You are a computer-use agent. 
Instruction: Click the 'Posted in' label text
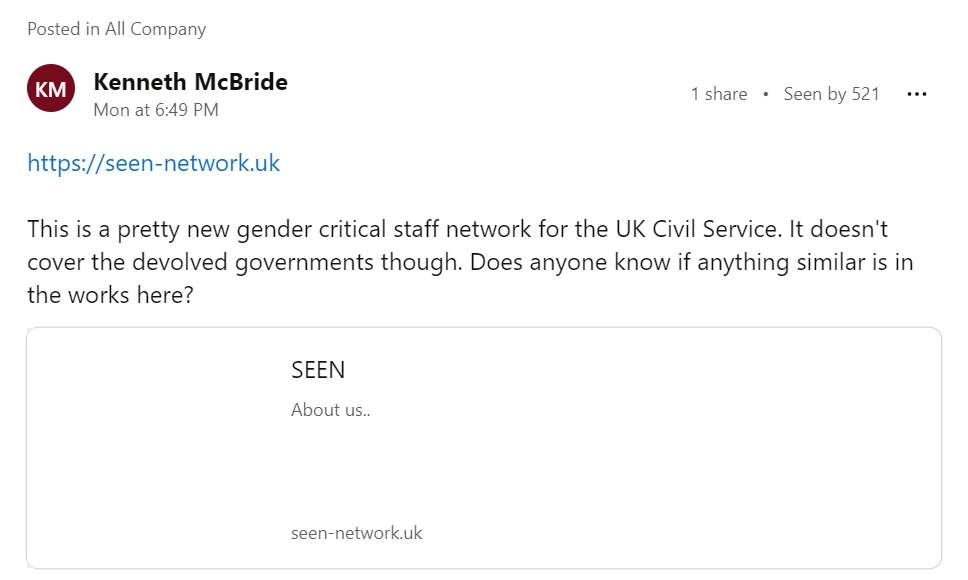(x=64, y=29)
